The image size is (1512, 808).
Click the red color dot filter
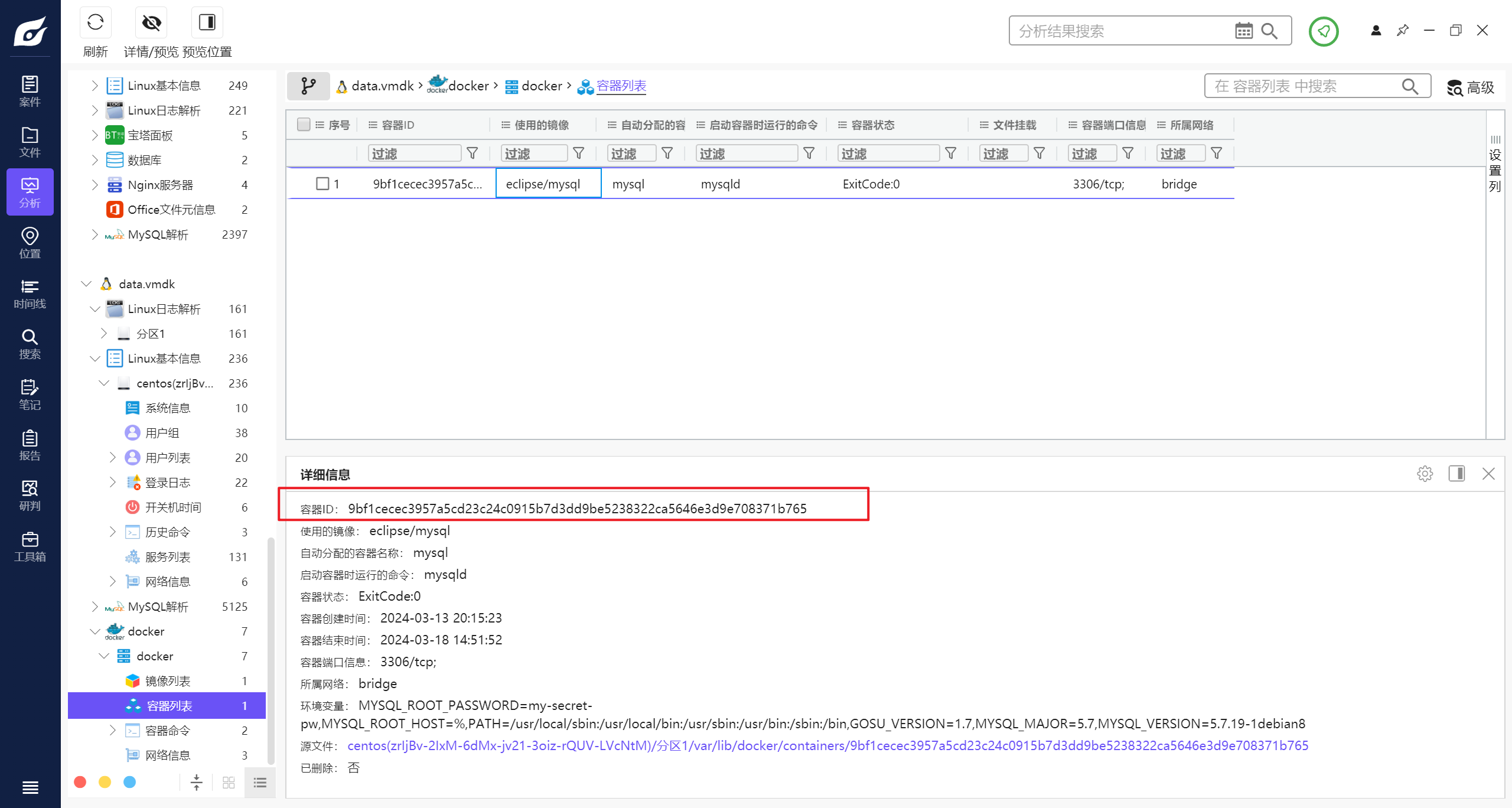tap(80, 782)
